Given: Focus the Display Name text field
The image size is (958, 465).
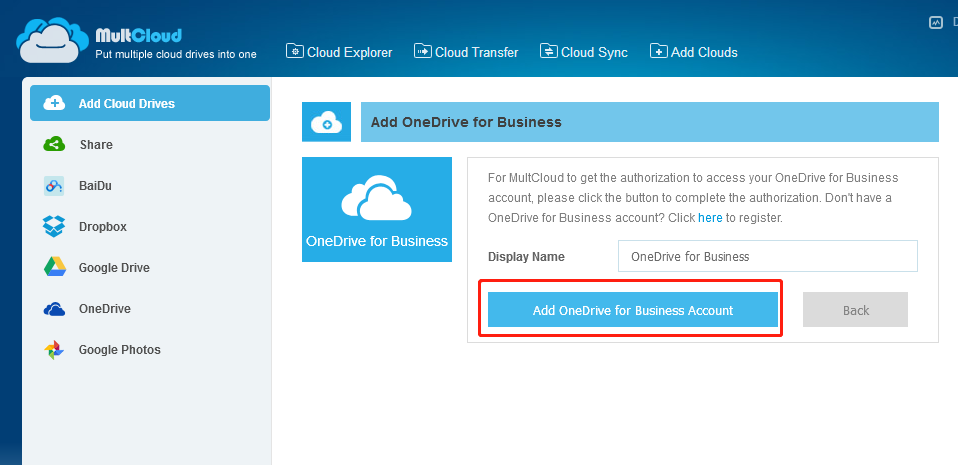Looking at the screenshot, I should [767, 256].
